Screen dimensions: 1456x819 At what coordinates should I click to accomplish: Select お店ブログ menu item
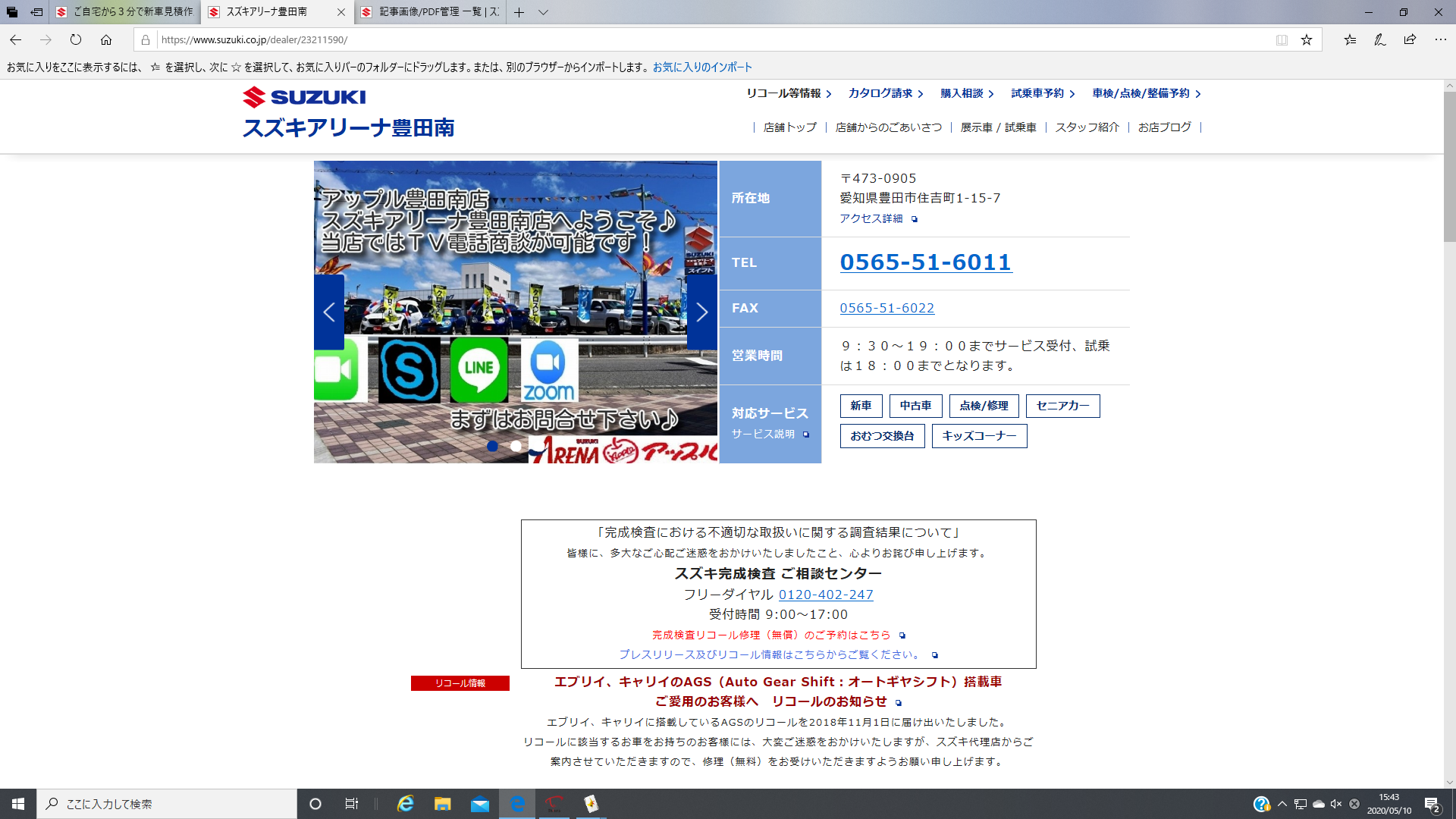click(1164, 127)
